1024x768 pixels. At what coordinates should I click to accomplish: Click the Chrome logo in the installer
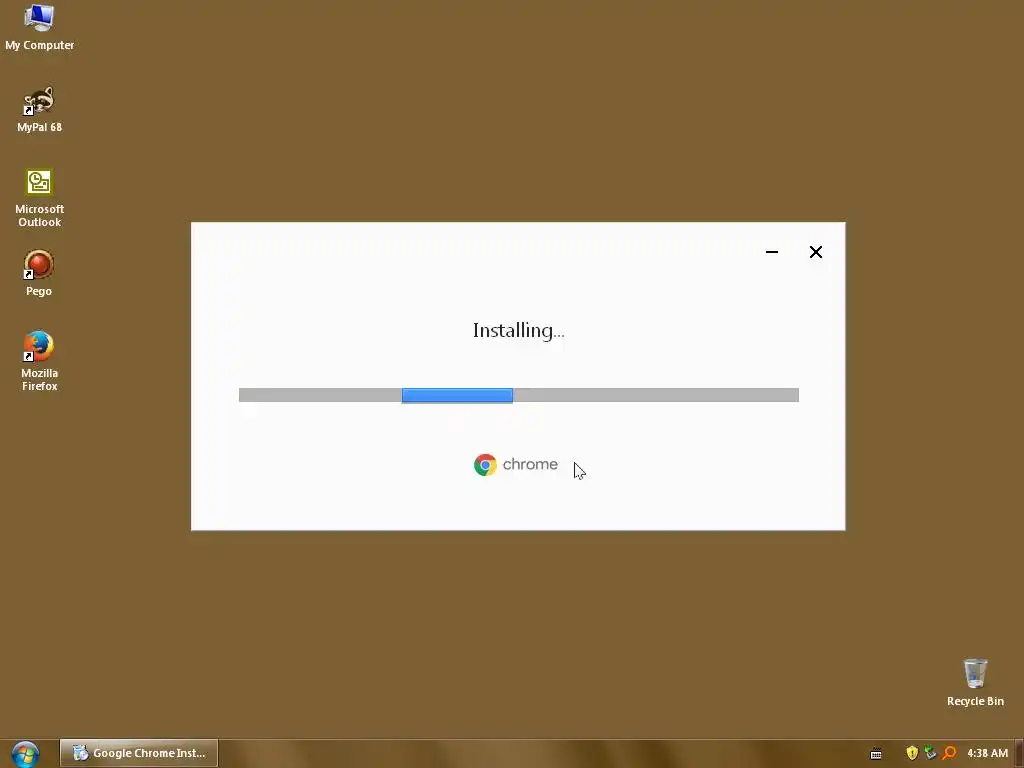(x=485, y=465)
